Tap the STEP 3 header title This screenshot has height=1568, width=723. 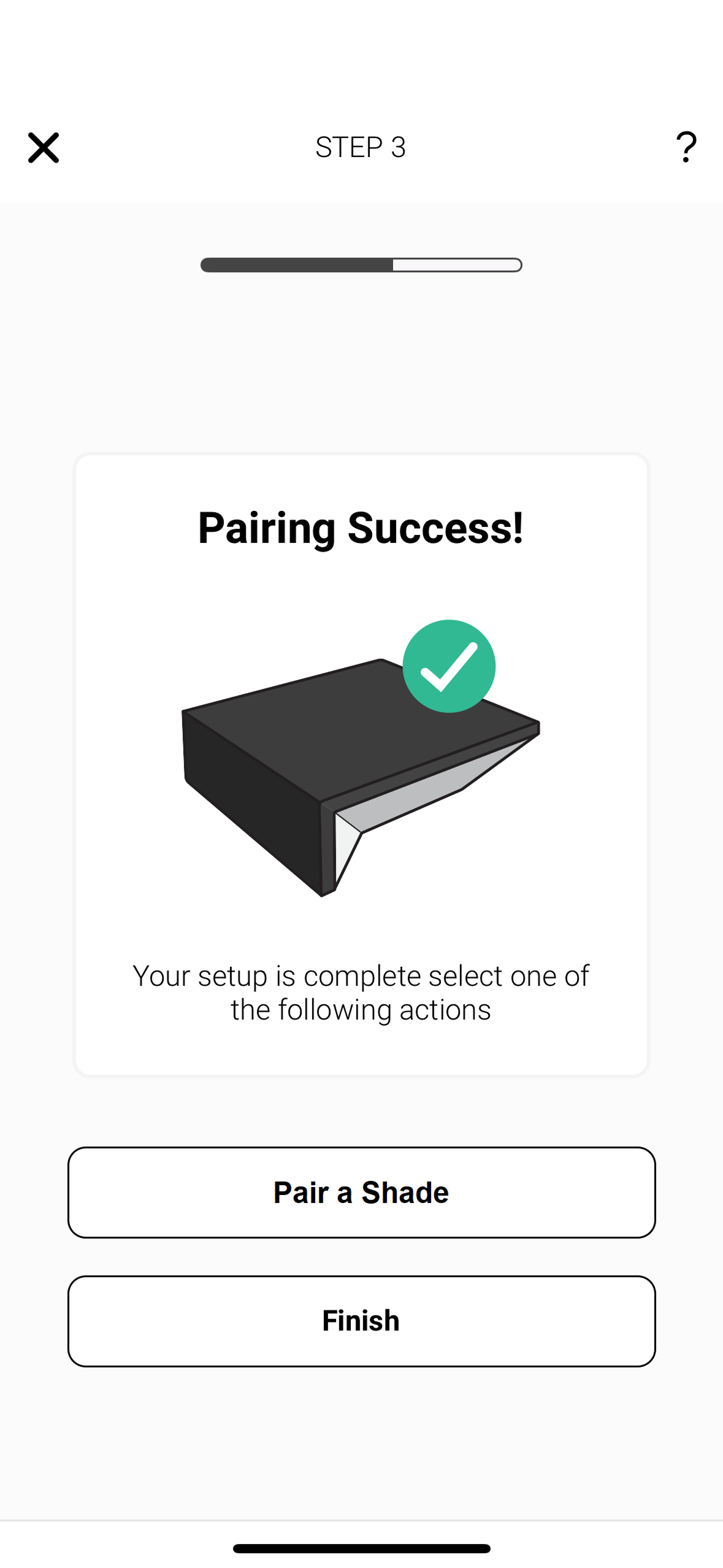pos(361,147)
